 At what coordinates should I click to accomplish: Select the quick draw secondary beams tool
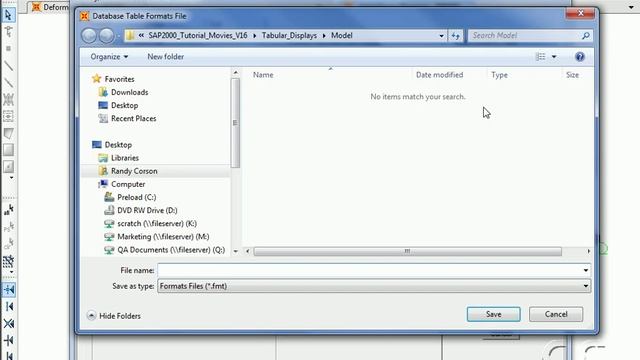(x=8, y=116)
